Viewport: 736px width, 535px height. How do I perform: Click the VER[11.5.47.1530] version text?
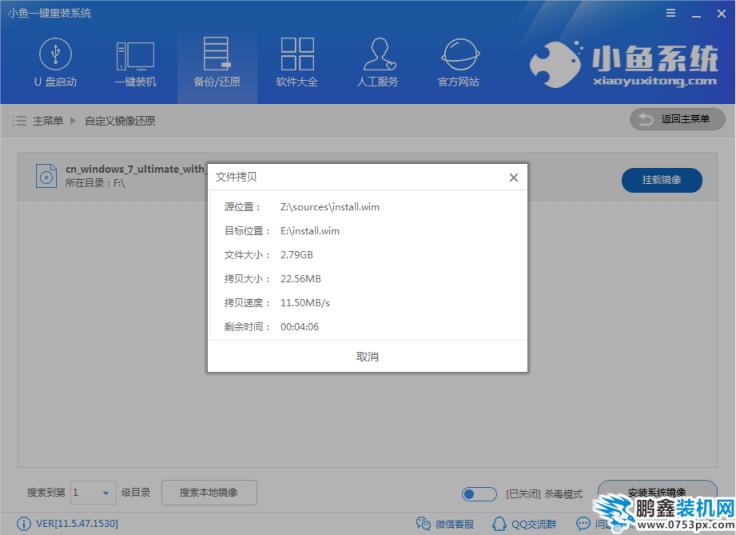pos(77,523)
